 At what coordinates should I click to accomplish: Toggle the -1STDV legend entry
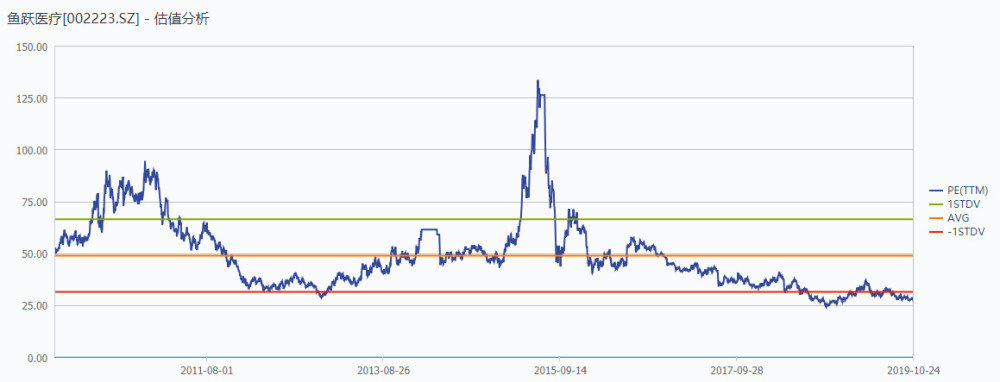[957, 232]
